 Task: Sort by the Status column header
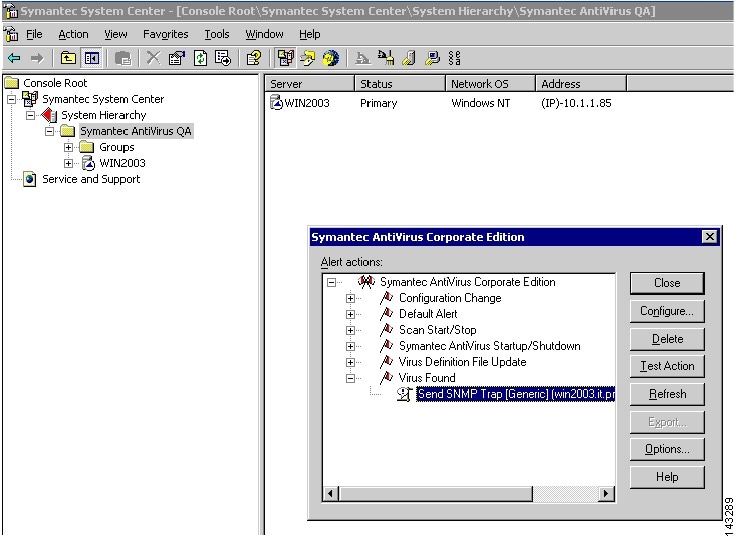tap(400, 84)
